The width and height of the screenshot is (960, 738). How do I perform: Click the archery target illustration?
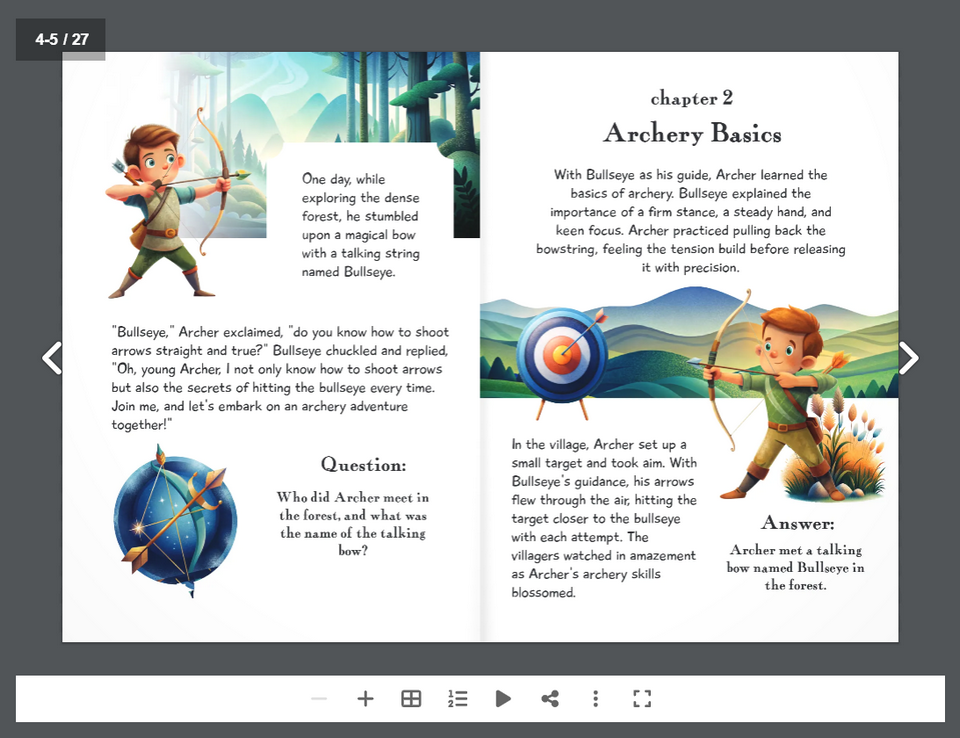pos(562,355)
